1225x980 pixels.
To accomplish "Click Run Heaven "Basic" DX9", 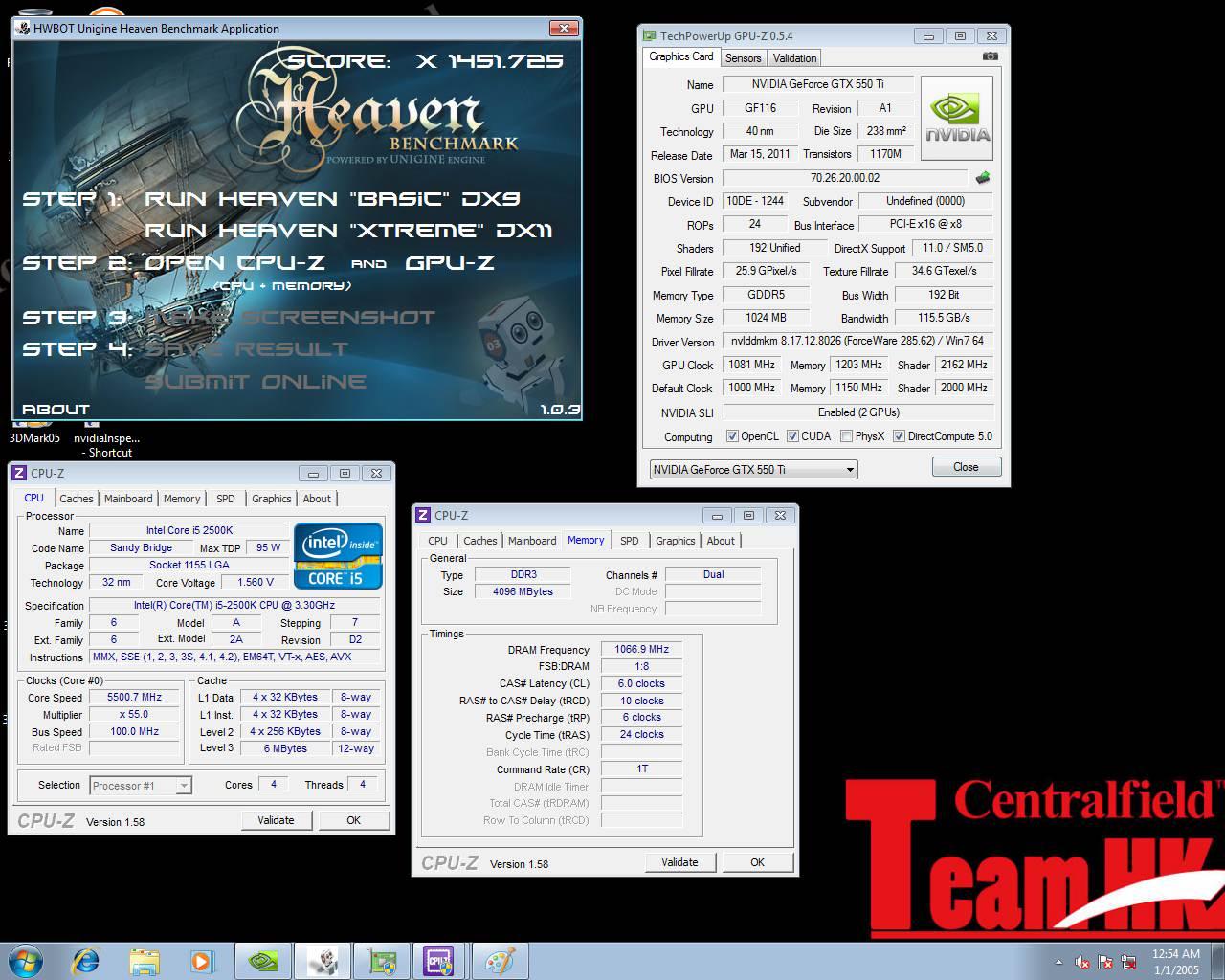I will 332,199.
